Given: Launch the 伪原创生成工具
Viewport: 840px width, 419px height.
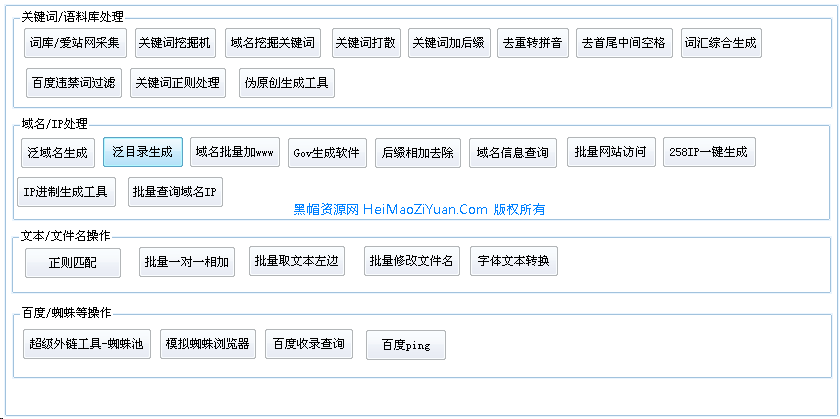Looking at the screenshot, I should pos(287,83).
